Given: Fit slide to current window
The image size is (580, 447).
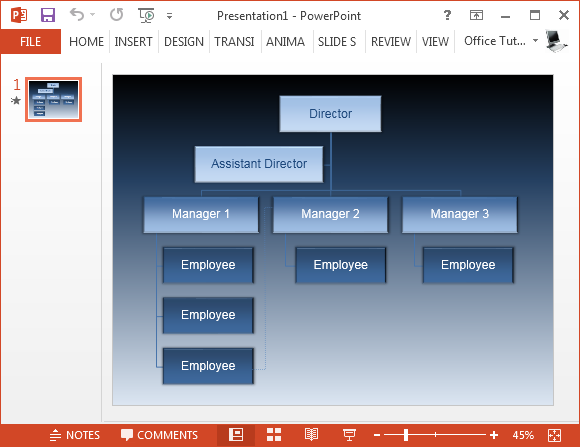Looking at the screenshot, I should pos(555,435).
